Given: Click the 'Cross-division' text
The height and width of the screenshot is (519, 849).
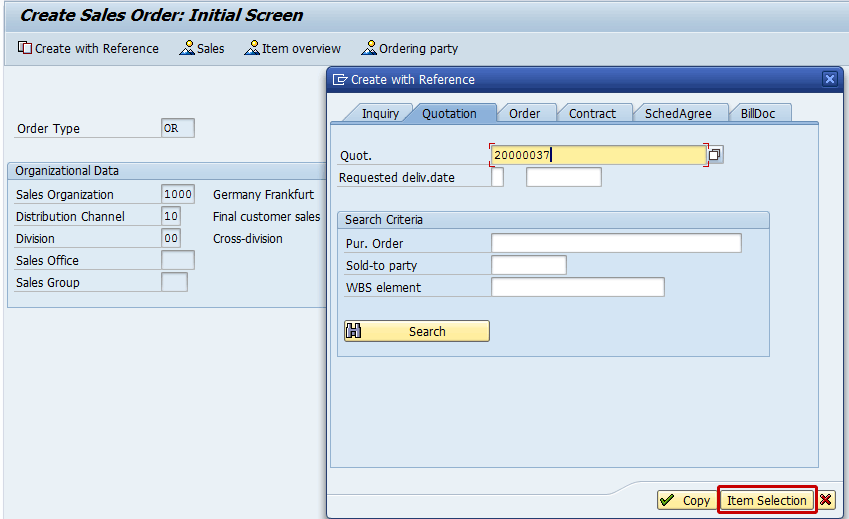Looking at the screenshot, I should click(248, 239).
